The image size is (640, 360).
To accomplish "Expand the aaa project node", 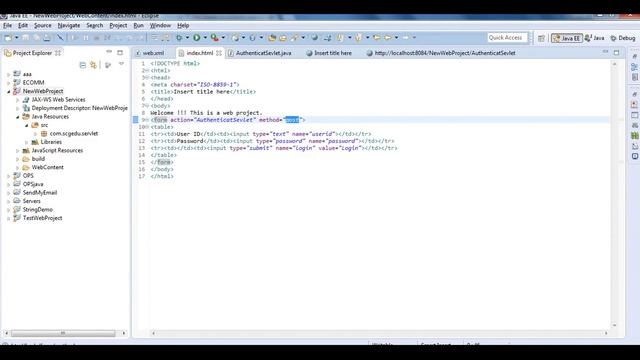I will (x=9, y=74).
